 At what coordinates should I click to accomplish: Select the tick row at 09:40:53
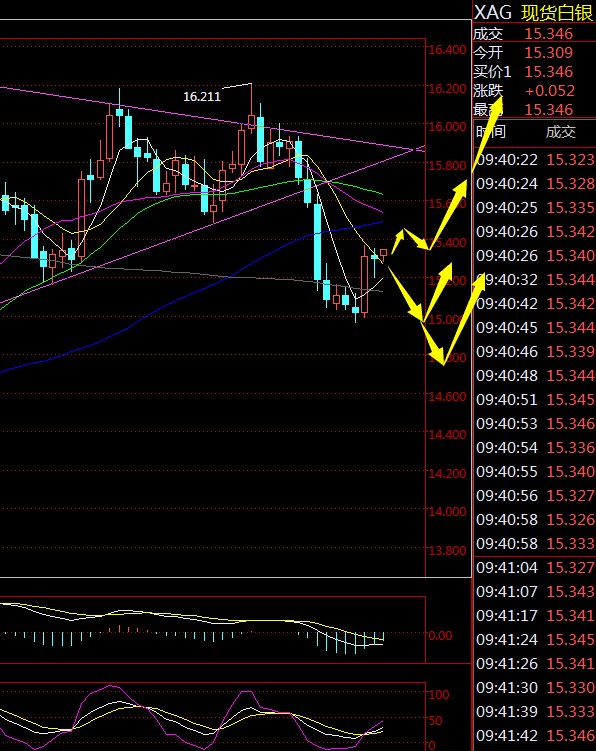[535, 423]
